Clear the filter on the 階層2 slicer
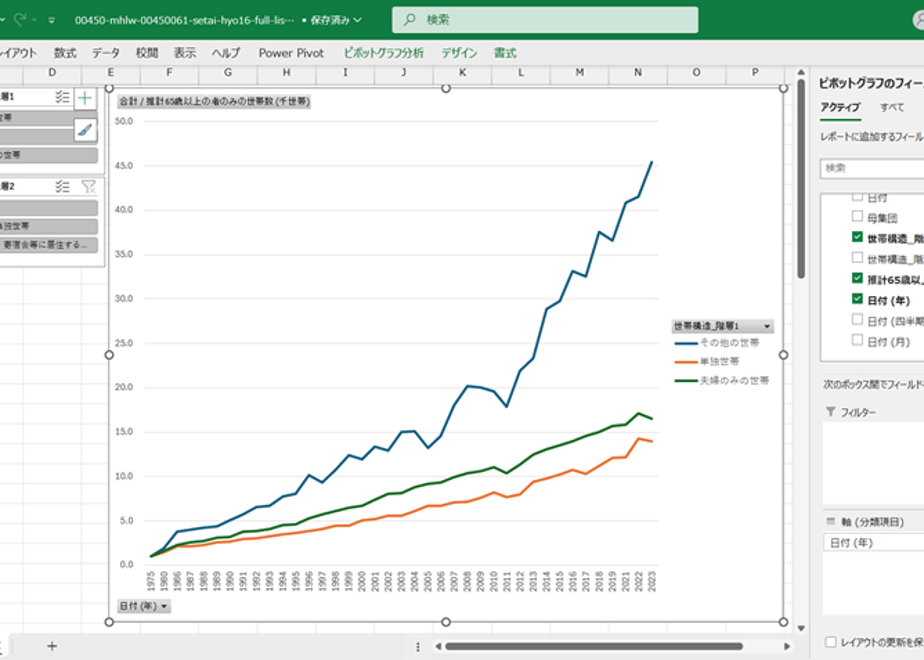Screen dimensions: 924x660 pyautogui.click(x=88, y=187)
